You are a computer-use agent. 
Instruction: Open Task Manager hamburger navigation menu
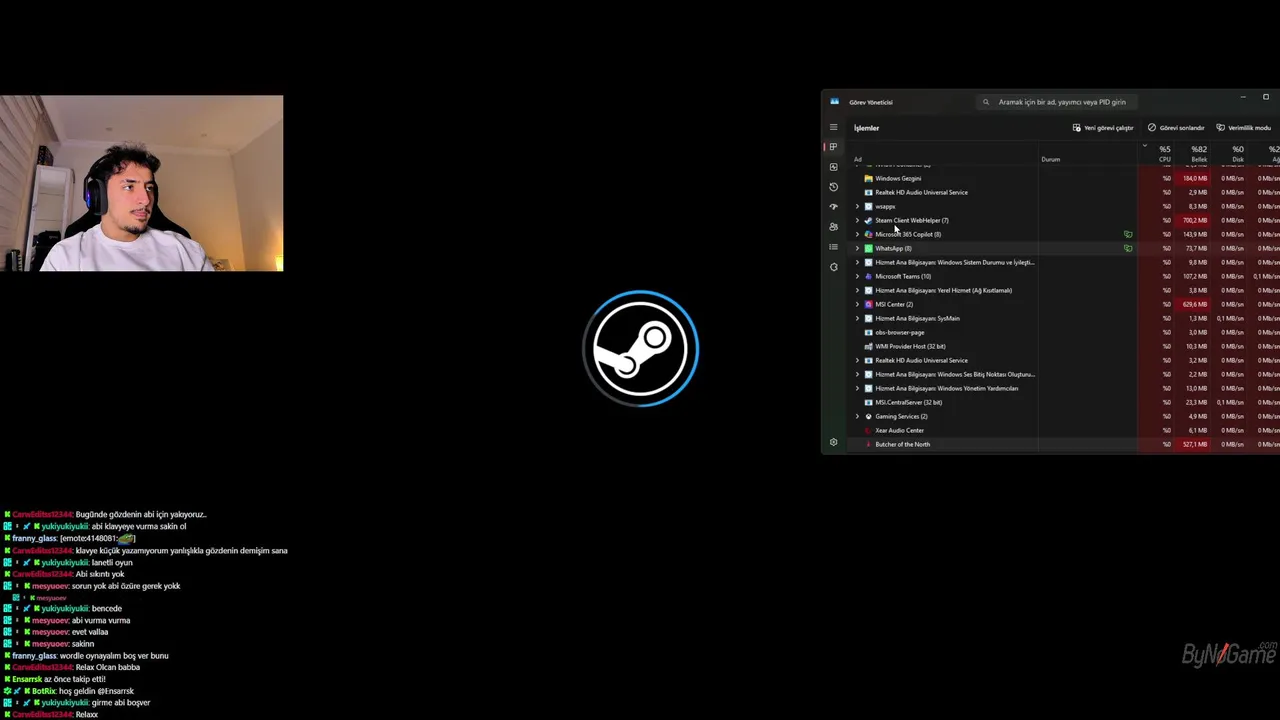pos(833,127)
